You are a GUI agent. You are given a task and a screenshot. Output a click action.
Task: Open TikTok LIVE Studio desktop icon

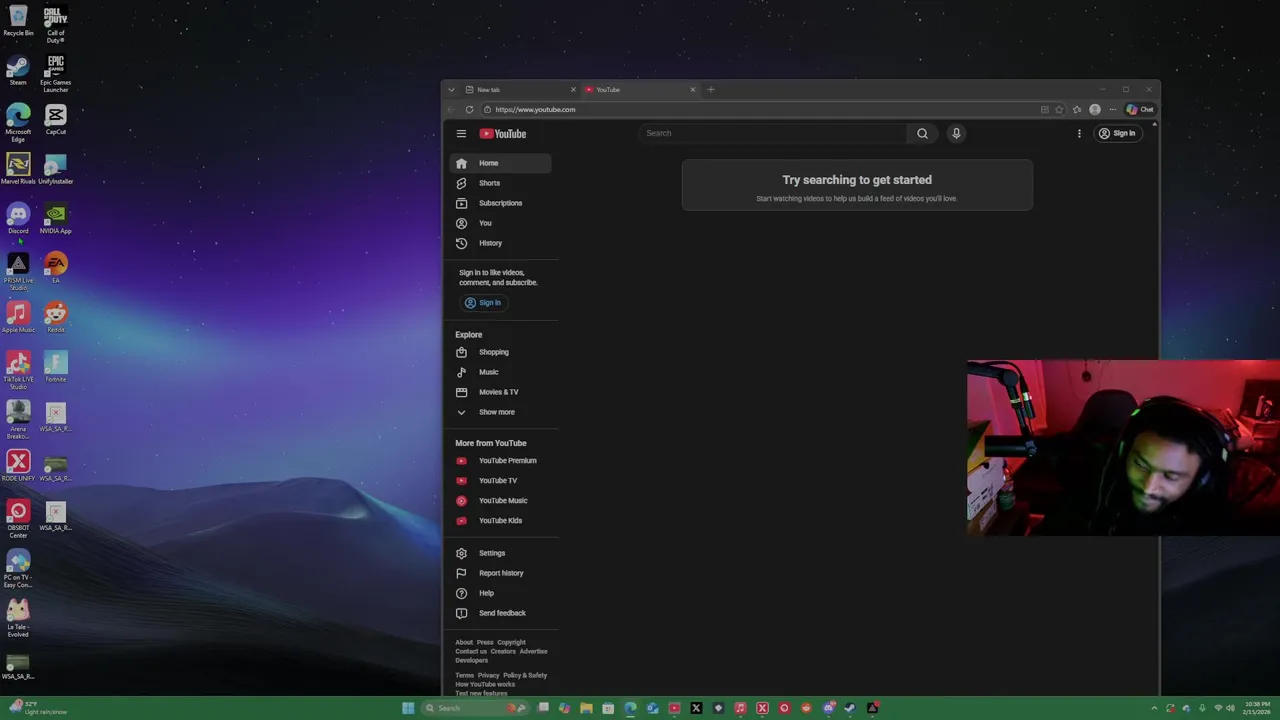pos(18,371)
